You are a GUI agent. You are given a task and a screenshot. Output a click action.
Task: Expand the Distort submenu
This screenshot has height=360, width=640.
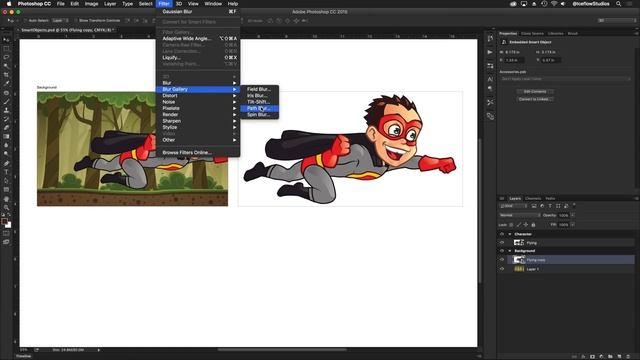point(198,96)
